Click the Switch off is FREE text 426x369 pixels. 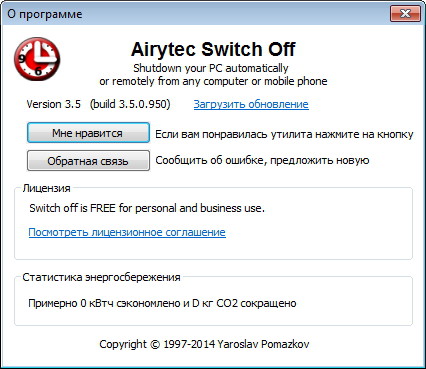pyautogui.click(x=147, y=208)
